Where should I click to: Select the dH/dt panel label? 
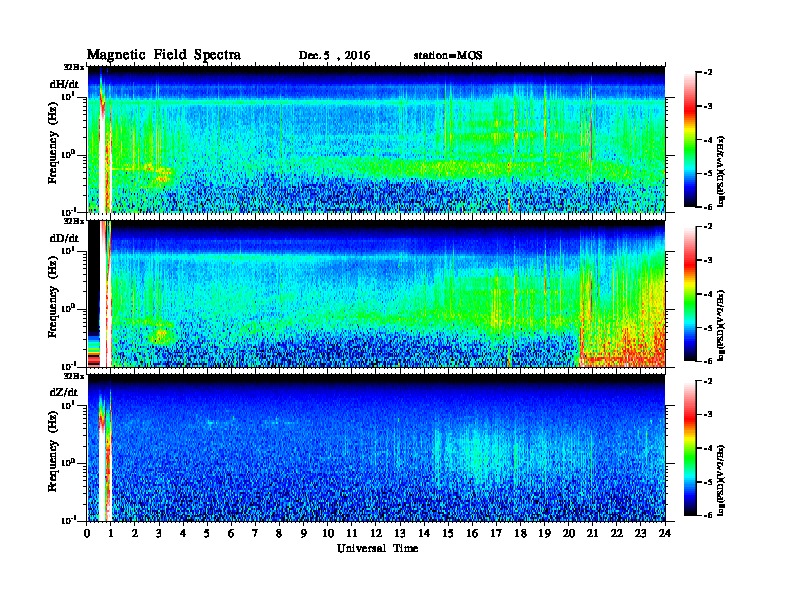pos(64,84)
